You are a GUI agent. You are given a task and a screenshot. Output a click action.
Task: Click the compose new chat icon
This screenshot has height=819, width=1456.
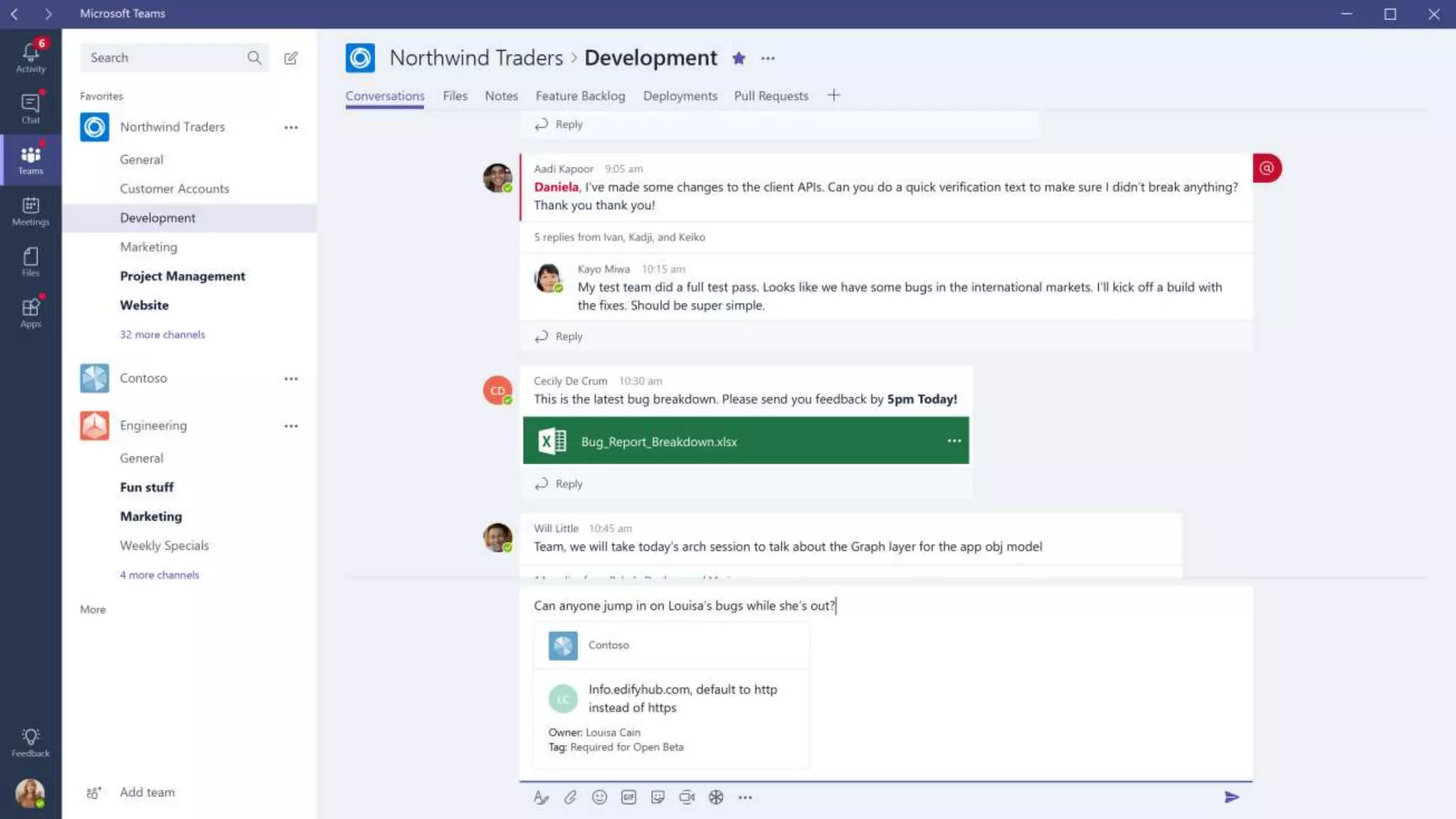point(291,58)
